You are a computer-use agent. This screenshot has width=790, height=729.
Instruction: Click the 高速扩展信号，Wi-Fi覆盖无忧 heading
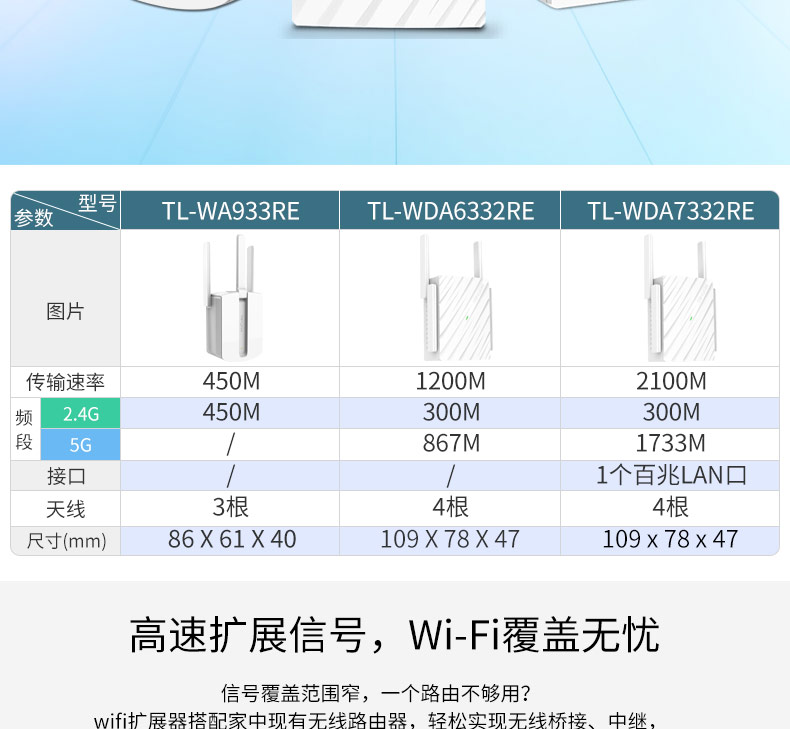[394, 635]
